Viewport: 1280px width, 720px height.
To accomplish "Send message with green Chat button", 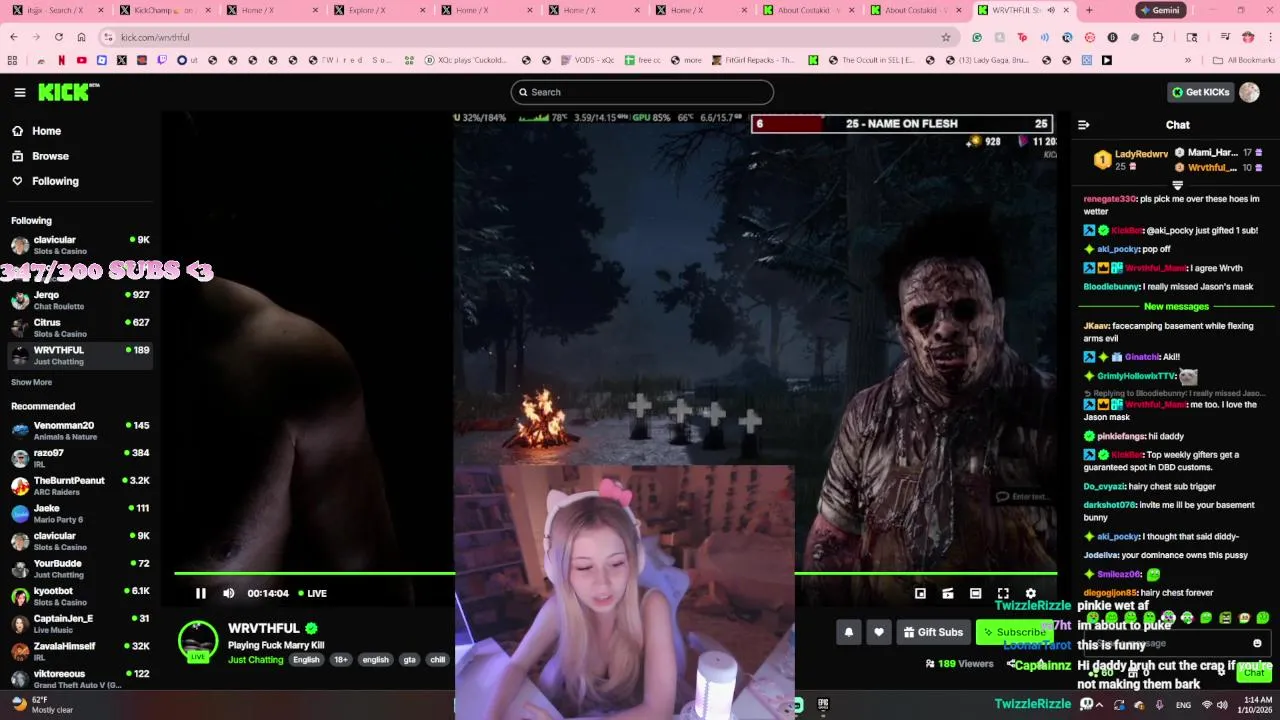I will [x=1254, y=673].
